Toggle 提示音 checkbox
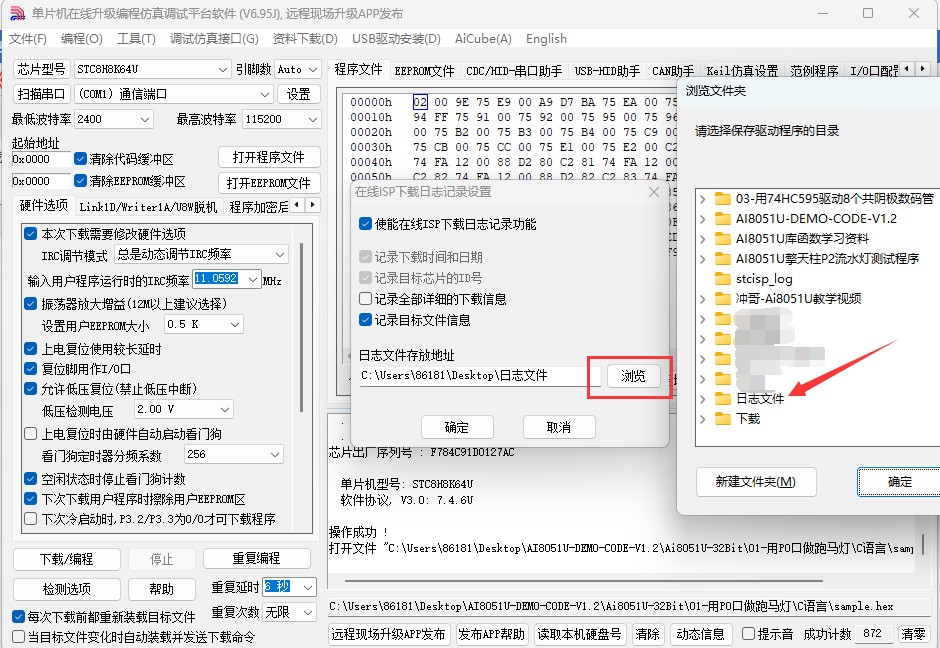This screenshot has width=940, height=648. pos(748,634)
